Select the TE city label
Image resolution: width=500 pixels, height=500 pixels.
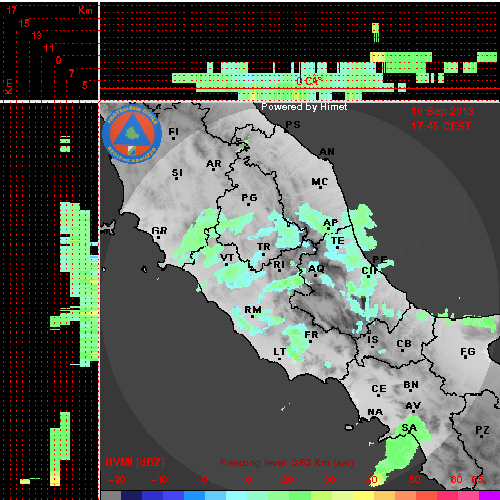pos(338,241)
